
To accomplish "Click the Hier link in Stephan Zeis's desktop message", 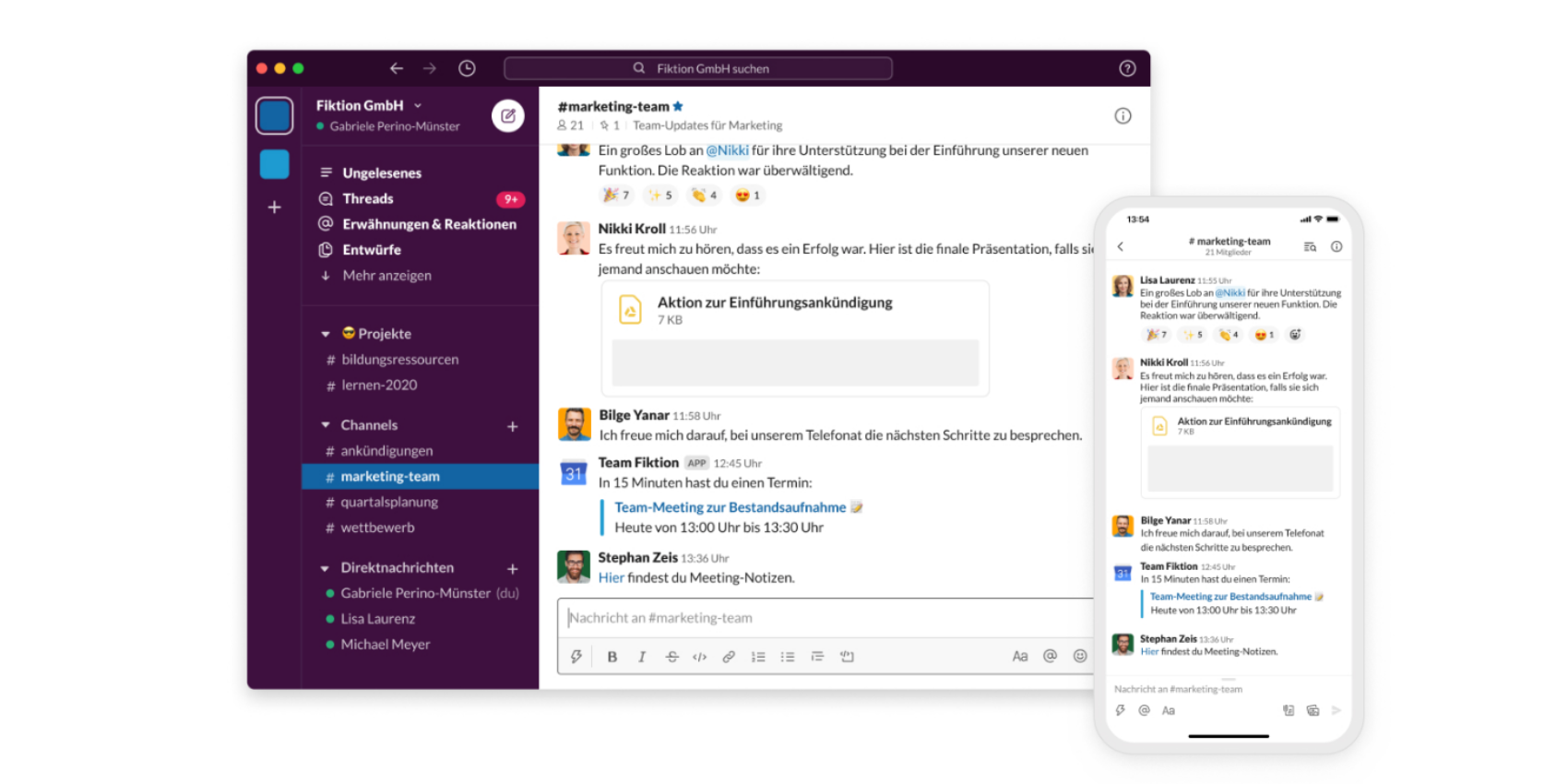I will (x=611, y=578).
